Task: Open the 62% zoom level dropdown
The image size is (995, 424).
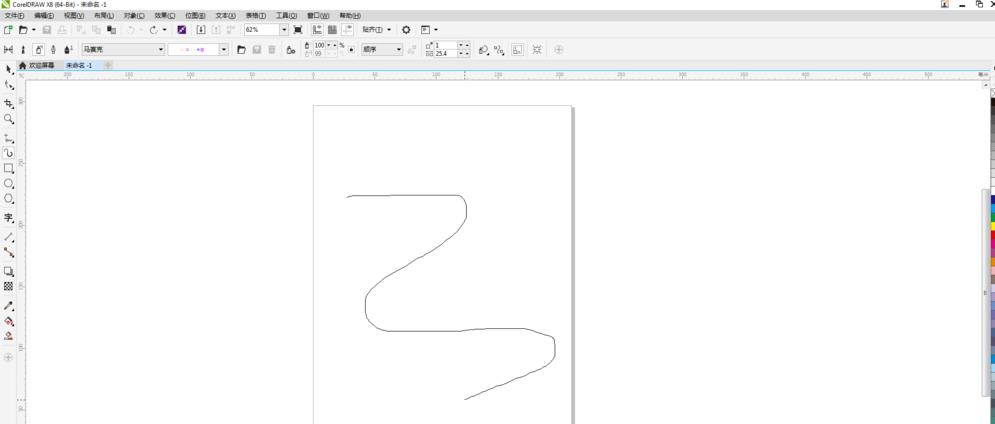Action: point(284,30)
